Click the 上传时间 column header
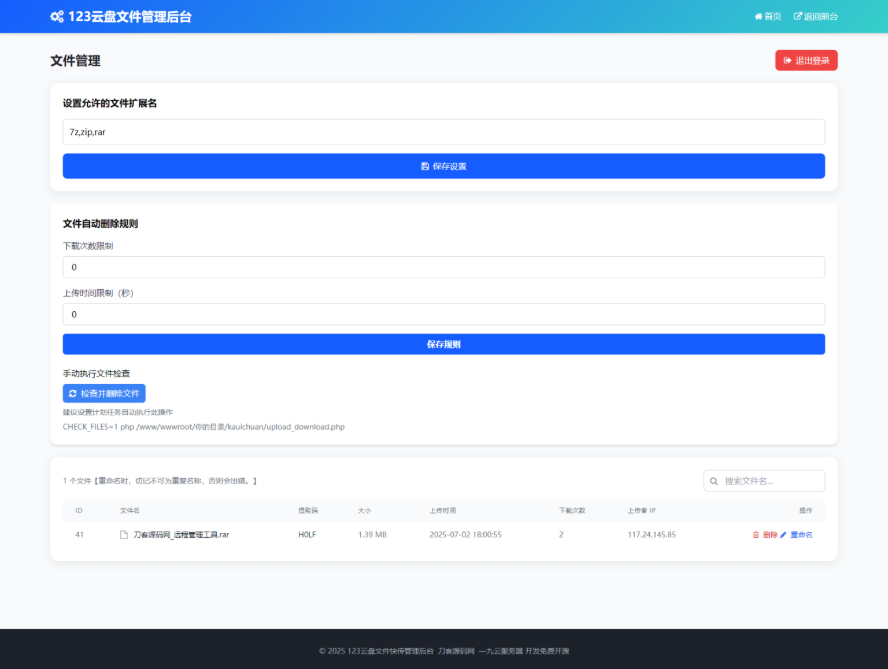This screenshot has width=888, height=669. [442, 510]
